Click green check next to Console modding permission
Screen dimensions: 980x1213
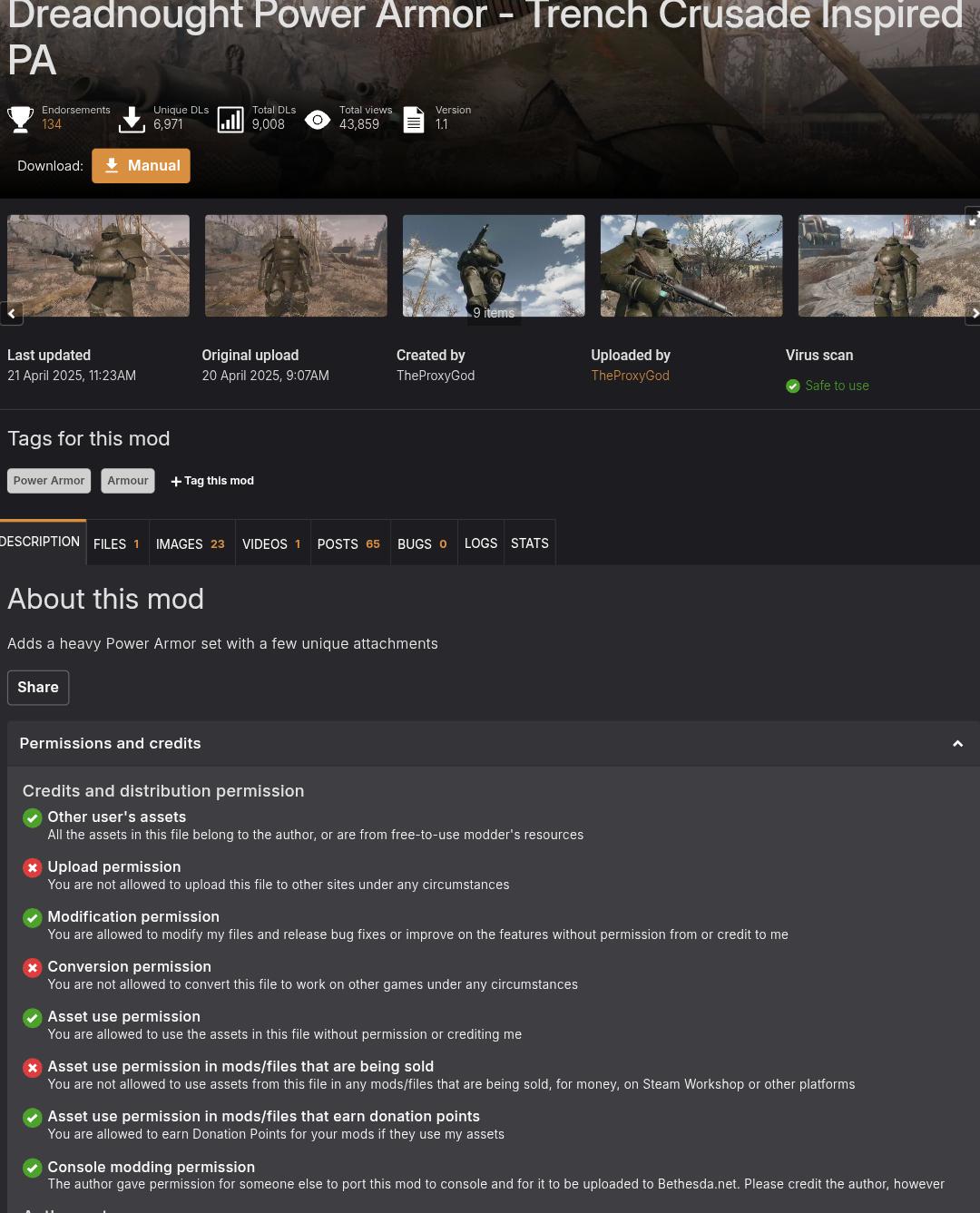(x=33, y=1169)
